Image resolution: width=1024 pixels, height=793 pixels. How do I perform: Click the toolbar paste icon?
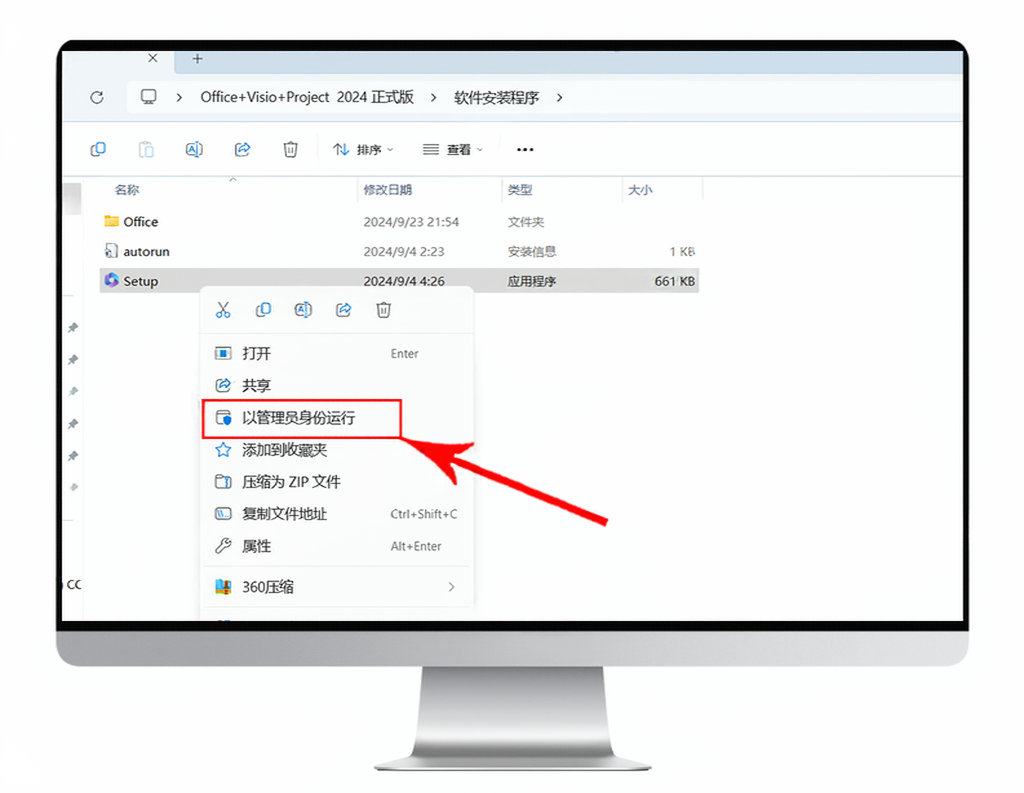pos(146,150)
